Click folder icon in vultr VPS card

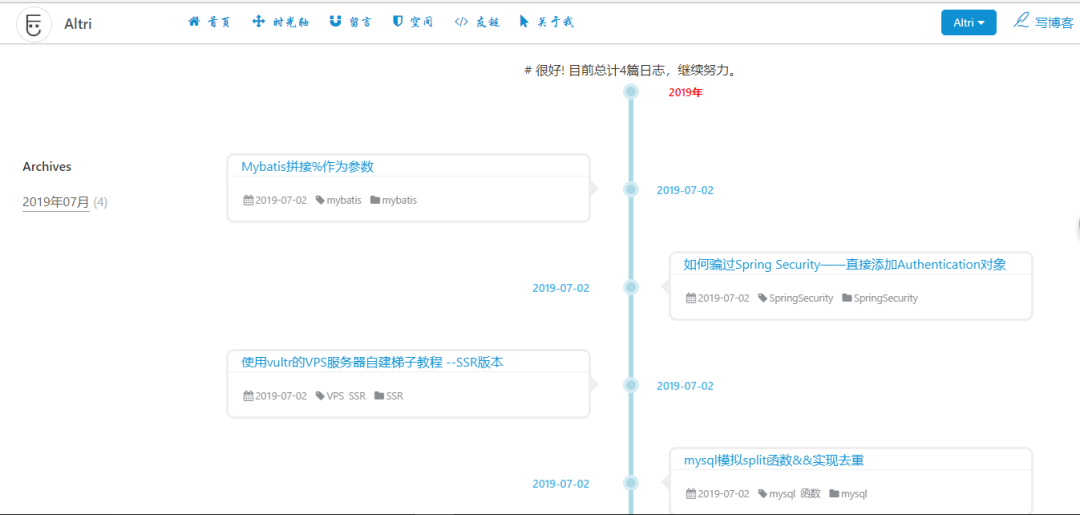pos(379,396)
